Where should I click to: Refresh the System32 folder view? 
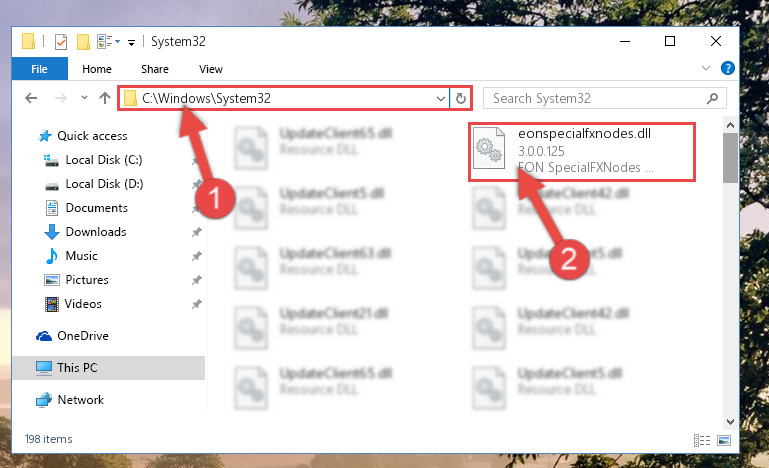point(461,99)
